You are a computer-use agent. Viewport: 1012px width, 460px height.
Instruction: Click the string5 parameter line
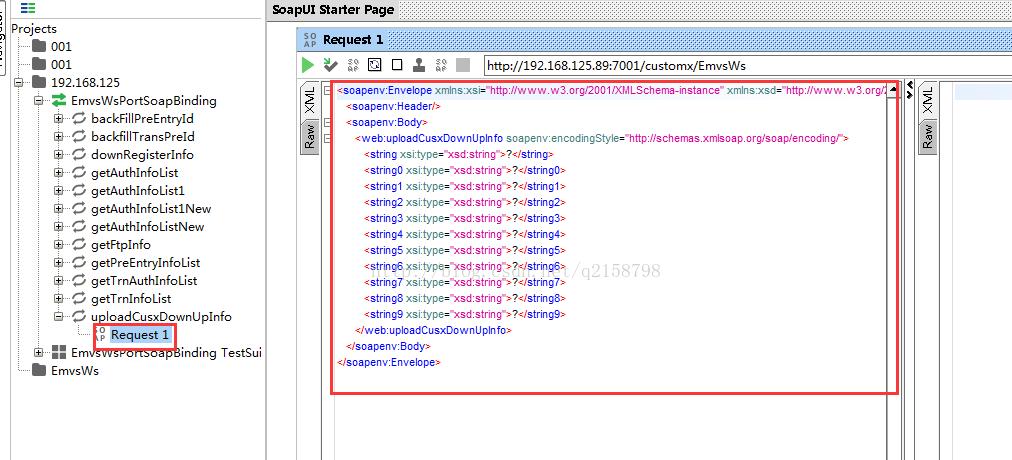[x=465, y=250]
